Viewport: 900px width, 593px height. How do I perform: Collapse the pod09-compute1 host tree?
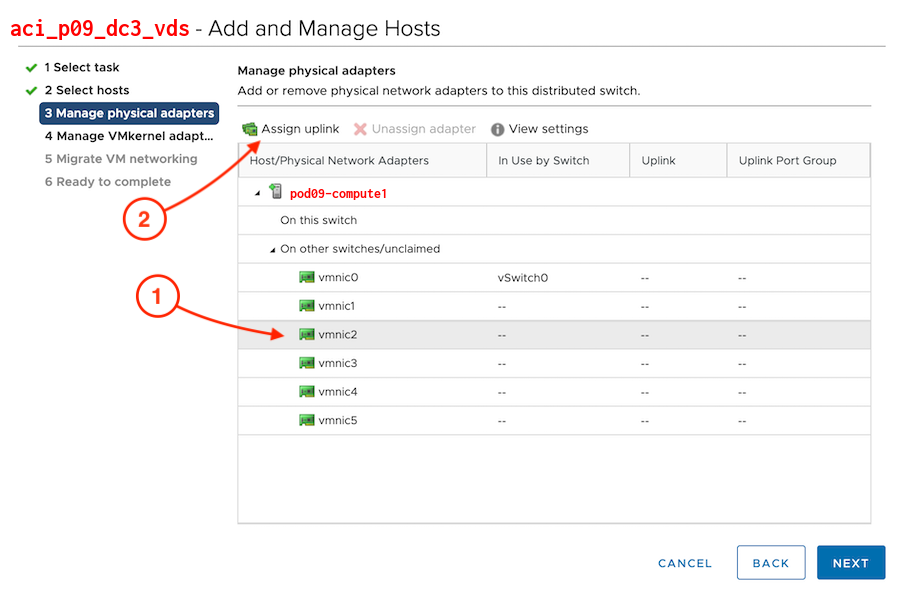[258, 193]
